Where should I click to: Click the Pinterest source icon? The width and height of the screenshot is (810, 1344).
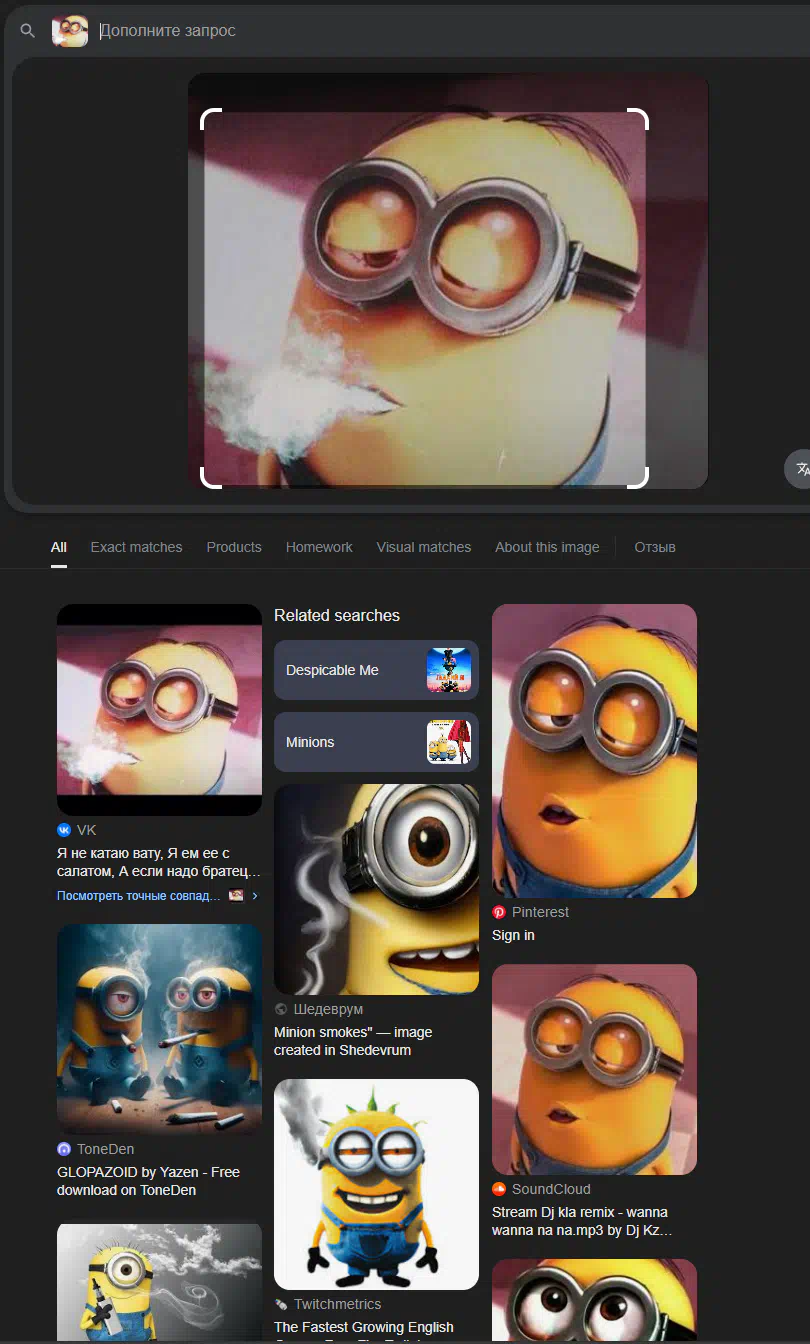pyautogui.click(x=499, y=912)
